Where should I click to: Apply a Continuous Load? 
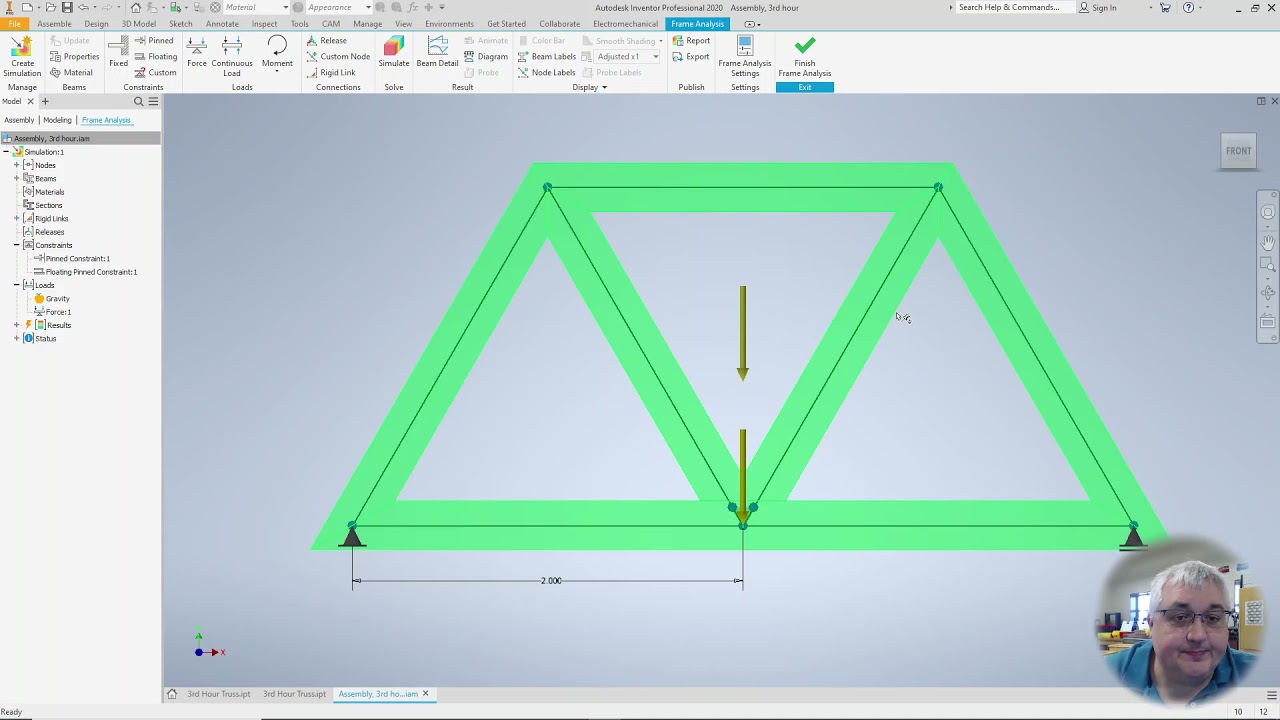click(232, 56)
